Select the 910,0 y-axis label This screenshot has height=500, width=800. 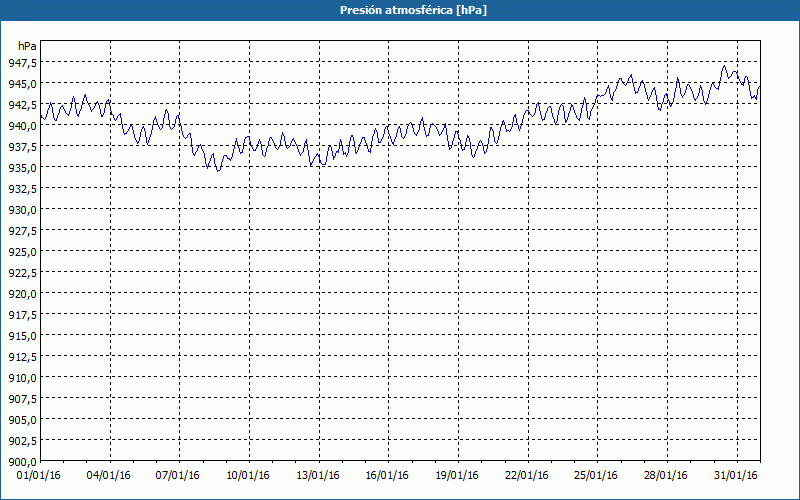pyautogui.click(x=22, y=378)
